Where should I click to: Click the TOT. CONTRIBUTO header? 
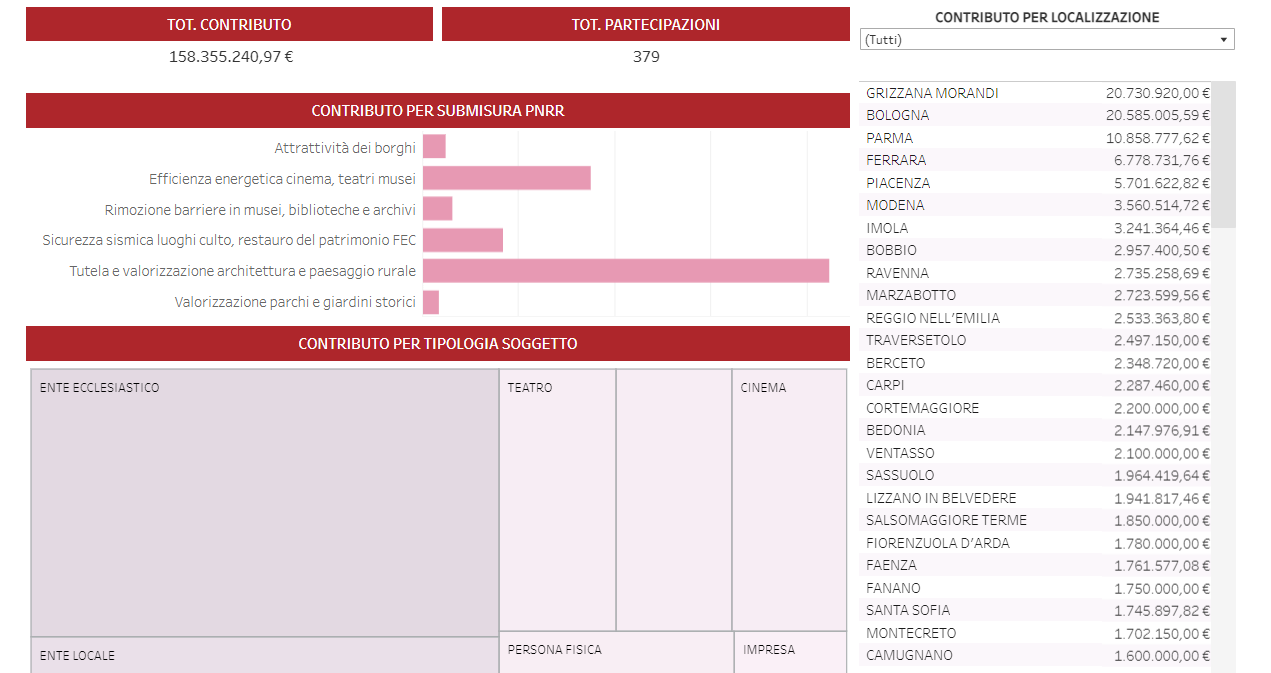coord(229,24)
